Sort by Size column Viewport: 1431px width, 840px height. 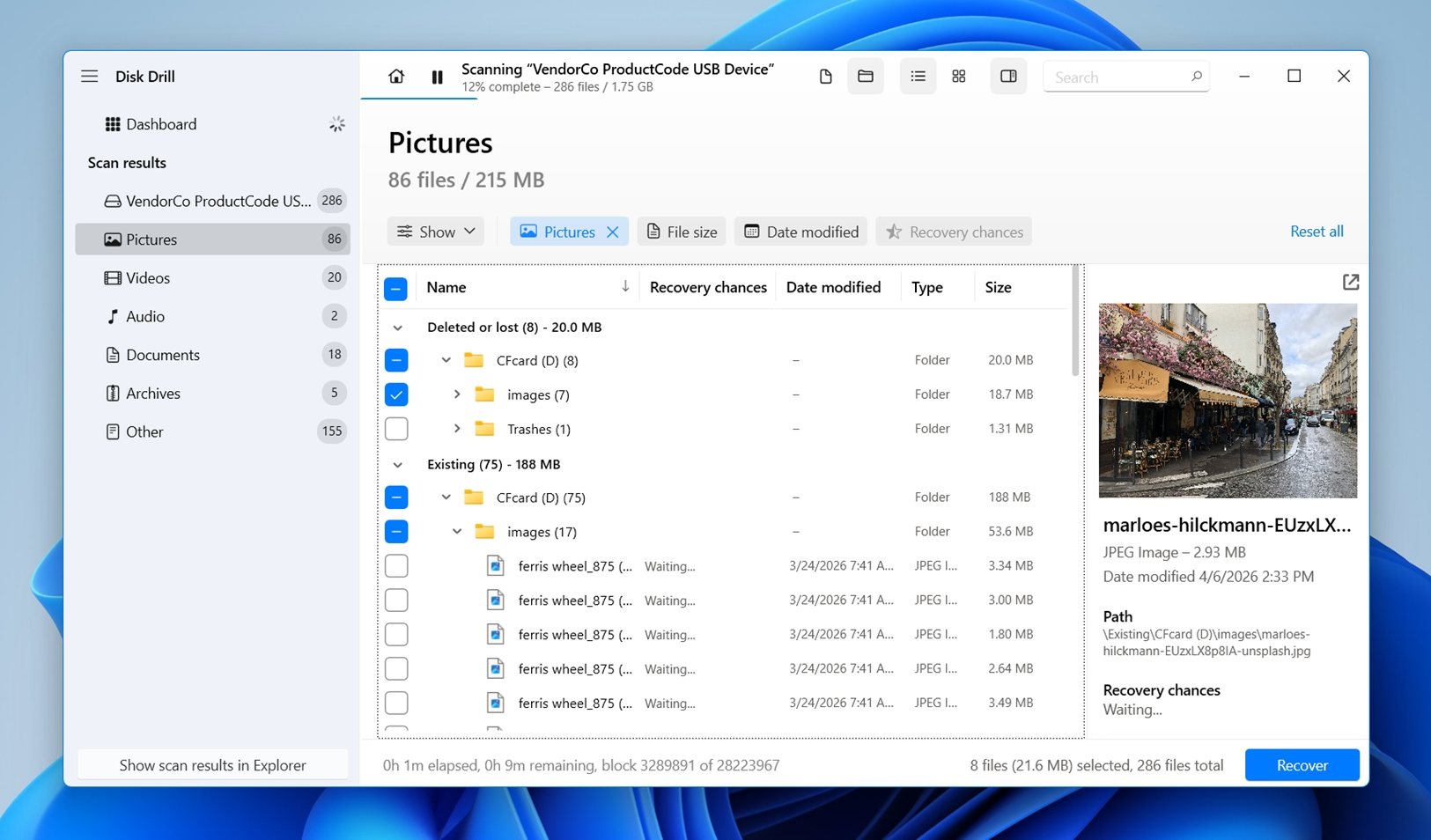998,287
